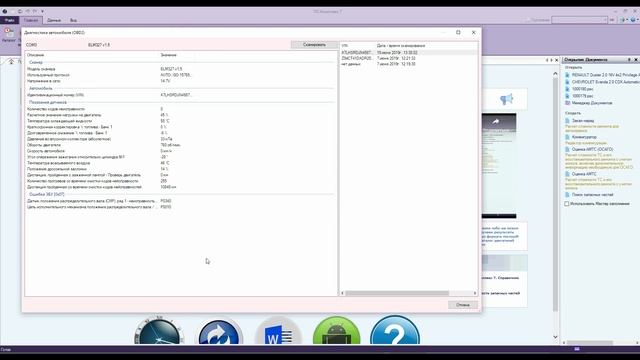Click Менеджер Документов icon
Viewport: 640px width, 360px height.
(567, 103)
